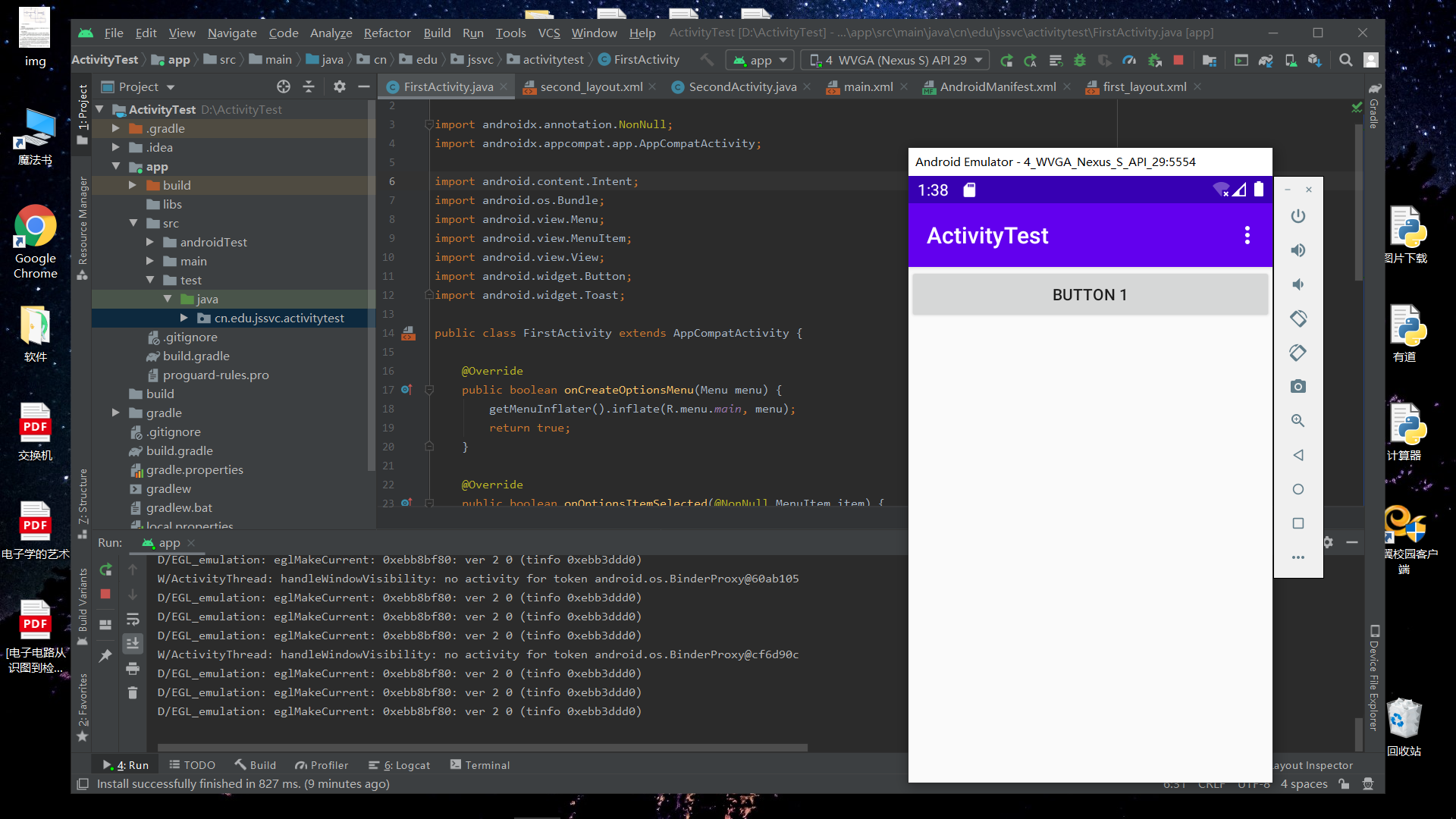The height and width of the screenshot is (819, 1456).
Task: Open the Build menu
Action: (437, 33)
